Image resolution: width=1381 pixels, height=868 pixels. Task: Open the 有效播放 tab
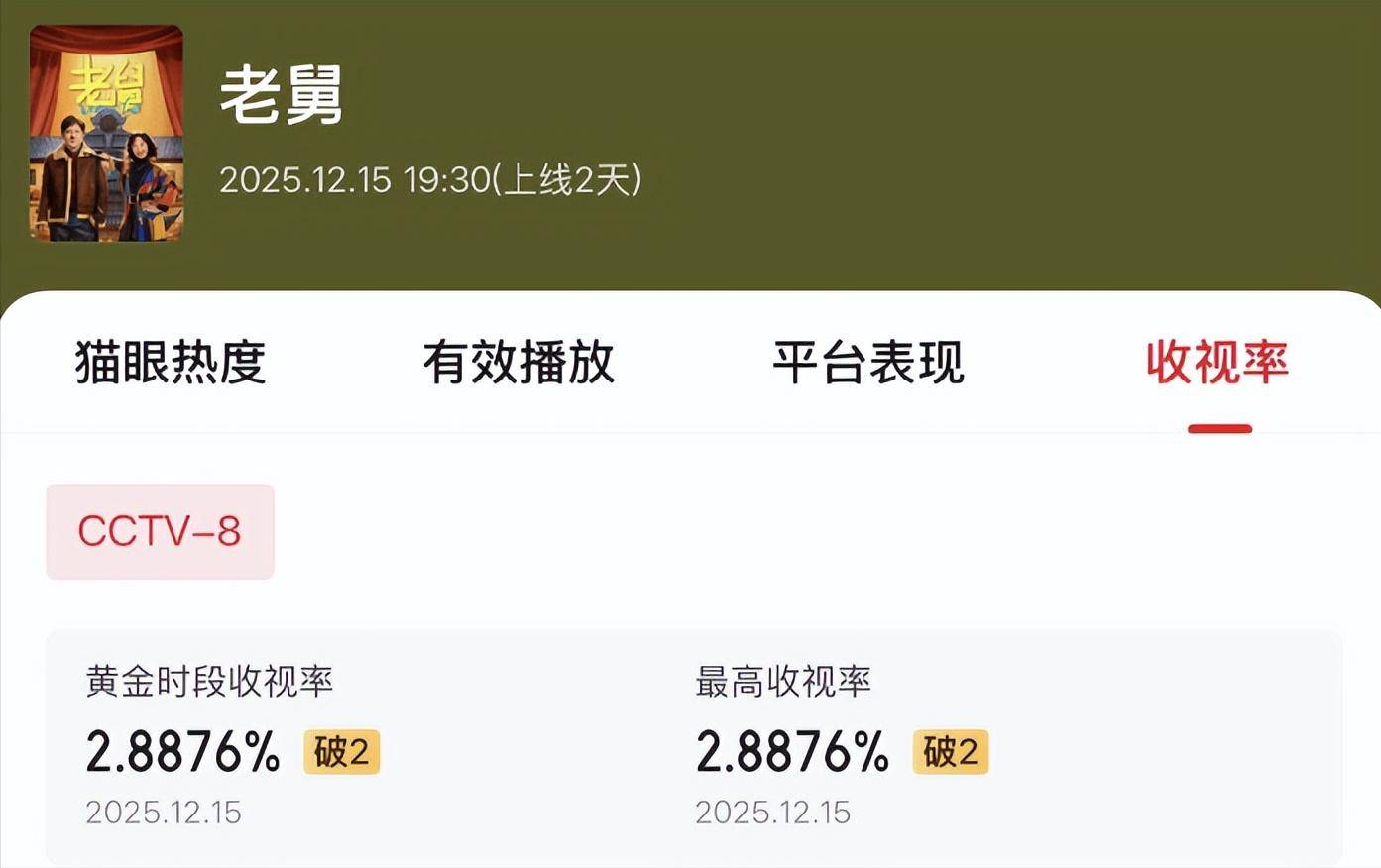pyautogui.click(x=518, y=362)
